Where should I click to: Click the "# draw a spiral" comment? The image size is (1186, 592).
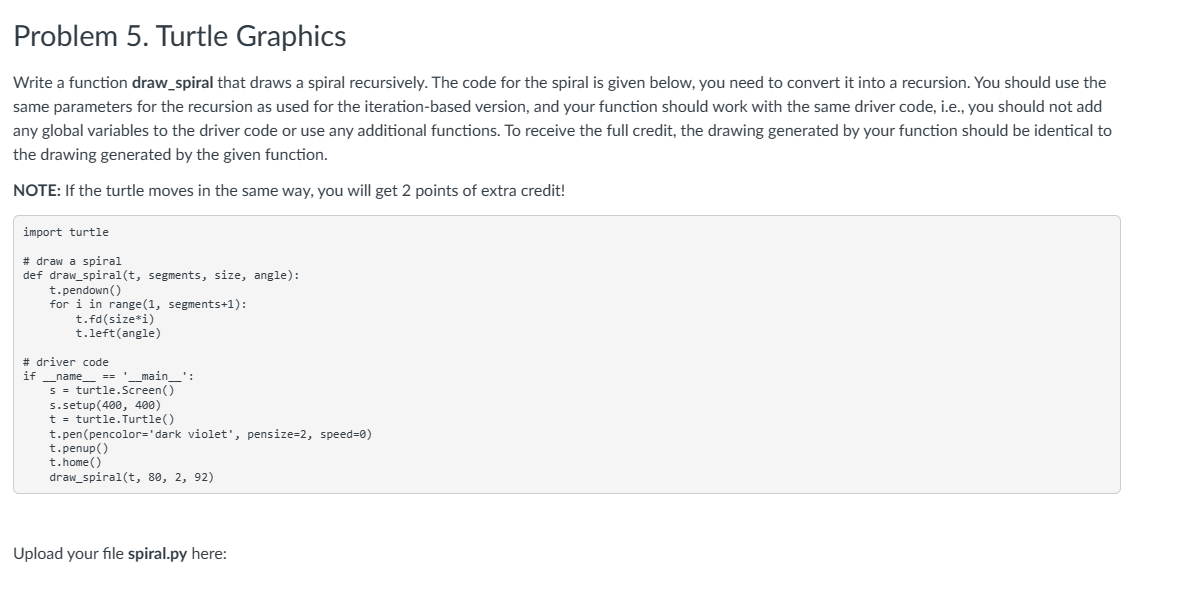pos(72,261)
